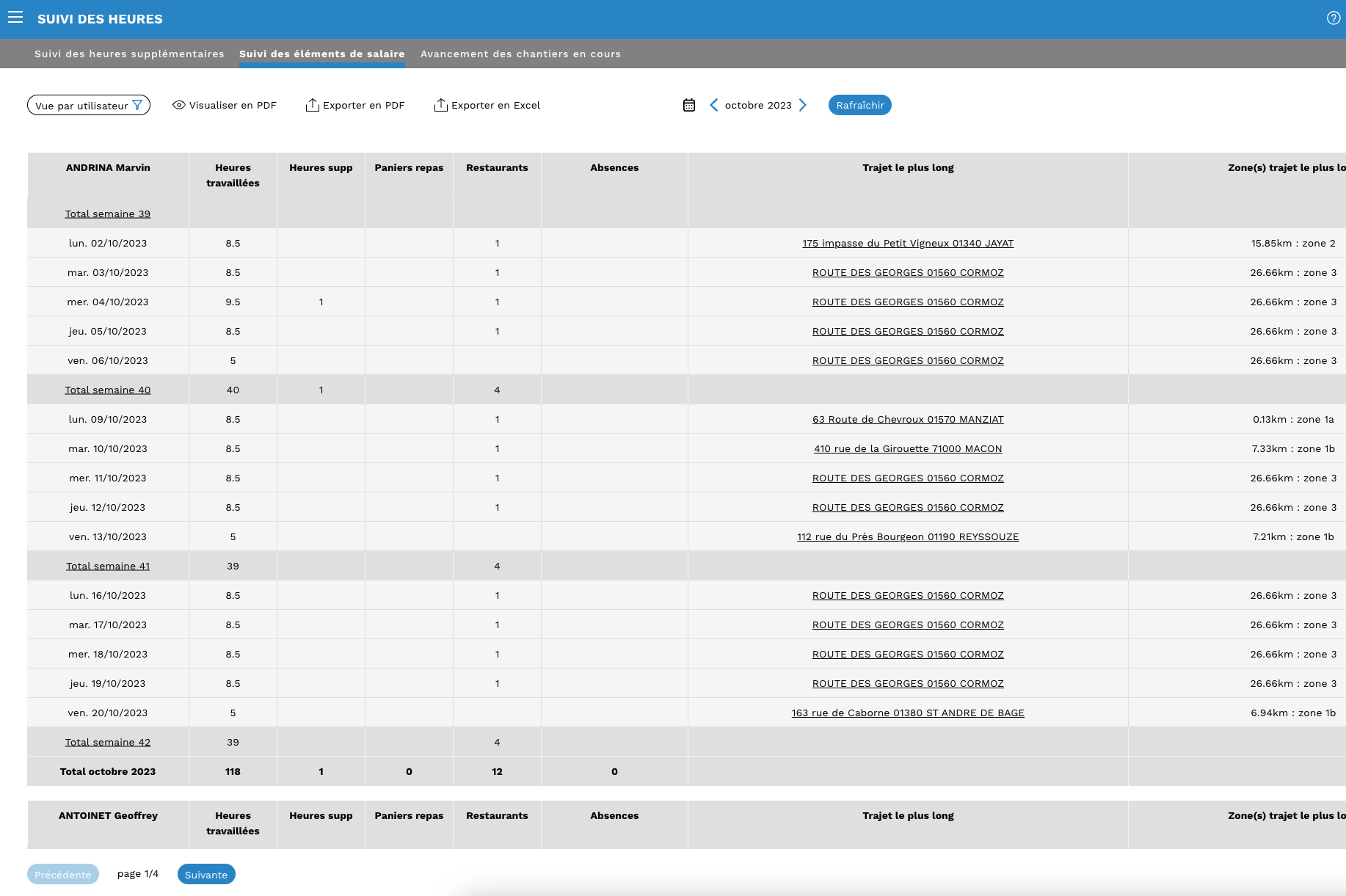This screenshot has height=896, width=1346.
Task: Go to next page with Suivante
Action: tap(206, 874)
